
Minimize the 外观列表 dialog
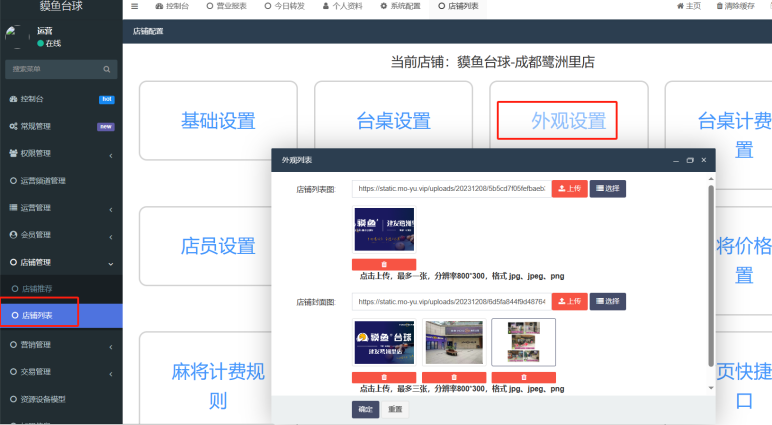(676, 161)
